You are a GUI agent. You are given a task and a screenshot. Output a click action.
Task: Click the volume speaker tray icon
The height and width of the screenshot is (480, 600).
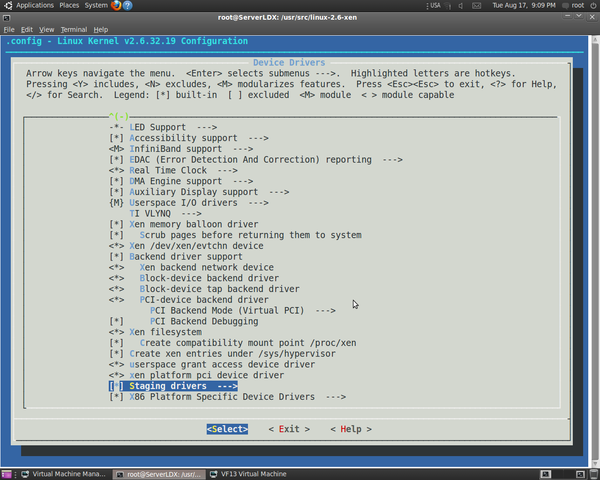point(461,6)
